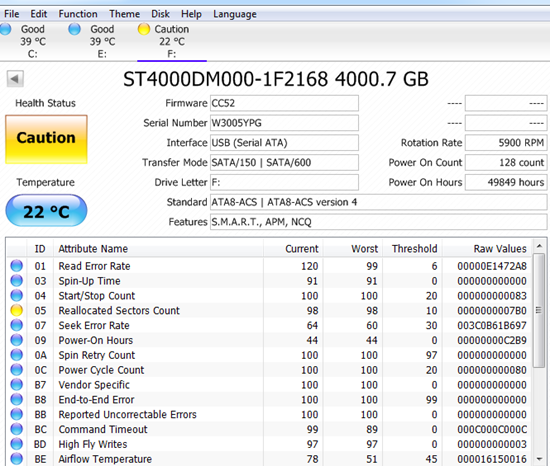Click the status orb for Seek Error Rate
Screen dimensions: 550x466
pyautogui.click(x=16, y=325)
